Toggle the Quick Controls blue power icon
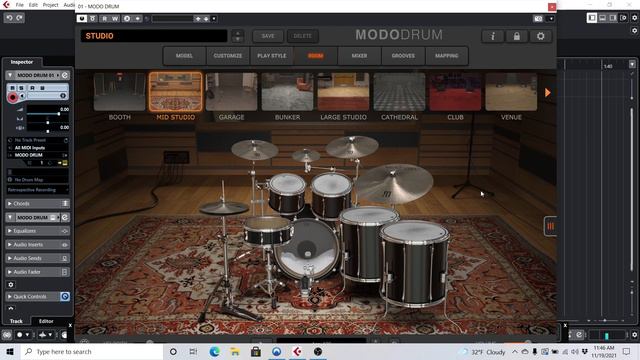Image resolution: width=640 pixels, height=360 pixels. (64, 296)
